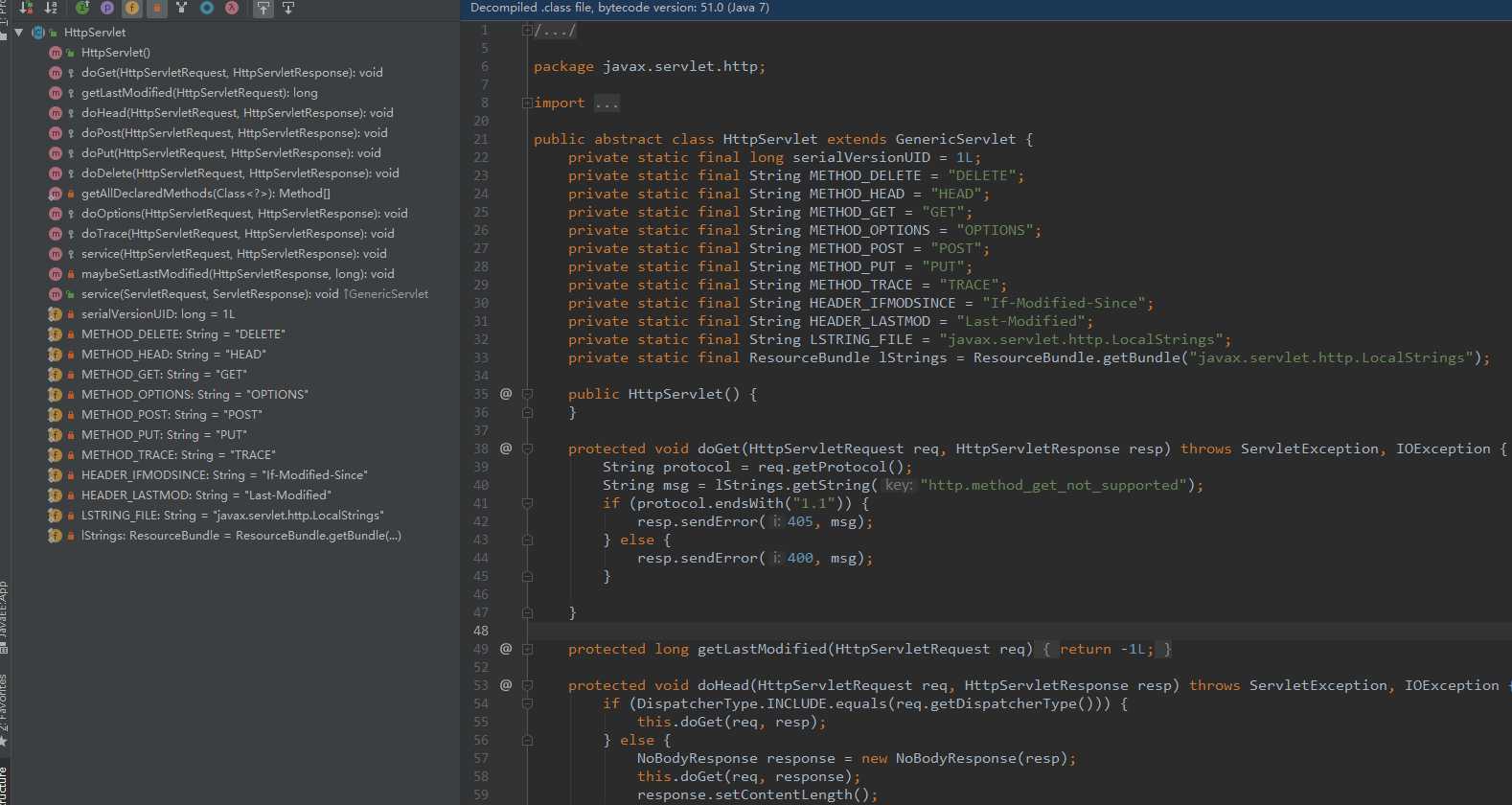This screenshot has height=805, width=1512.
Task: Collapse if block fold at line 41
Action: point(527,503)
